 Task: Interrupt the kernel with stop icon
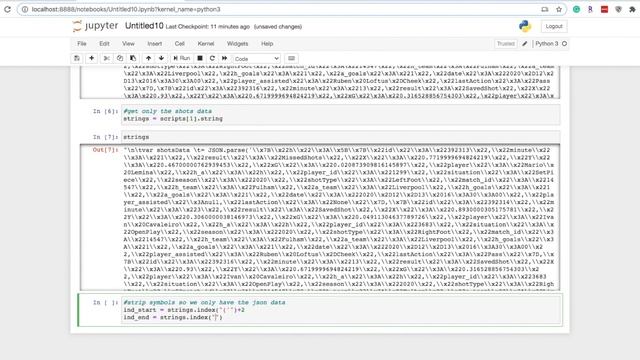200,58
